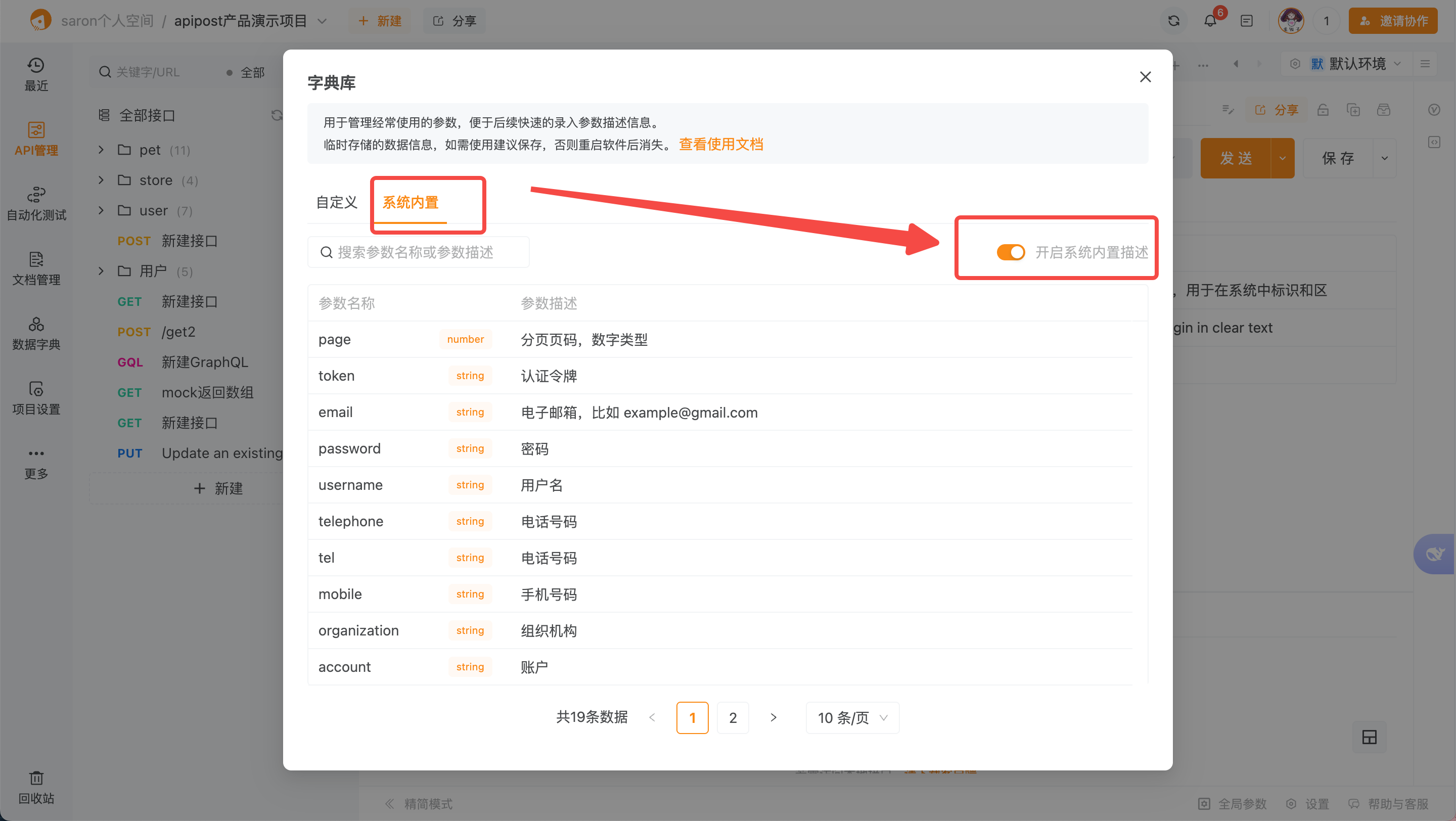Open the 发送 button dropdown arrow

[1283, 158]
